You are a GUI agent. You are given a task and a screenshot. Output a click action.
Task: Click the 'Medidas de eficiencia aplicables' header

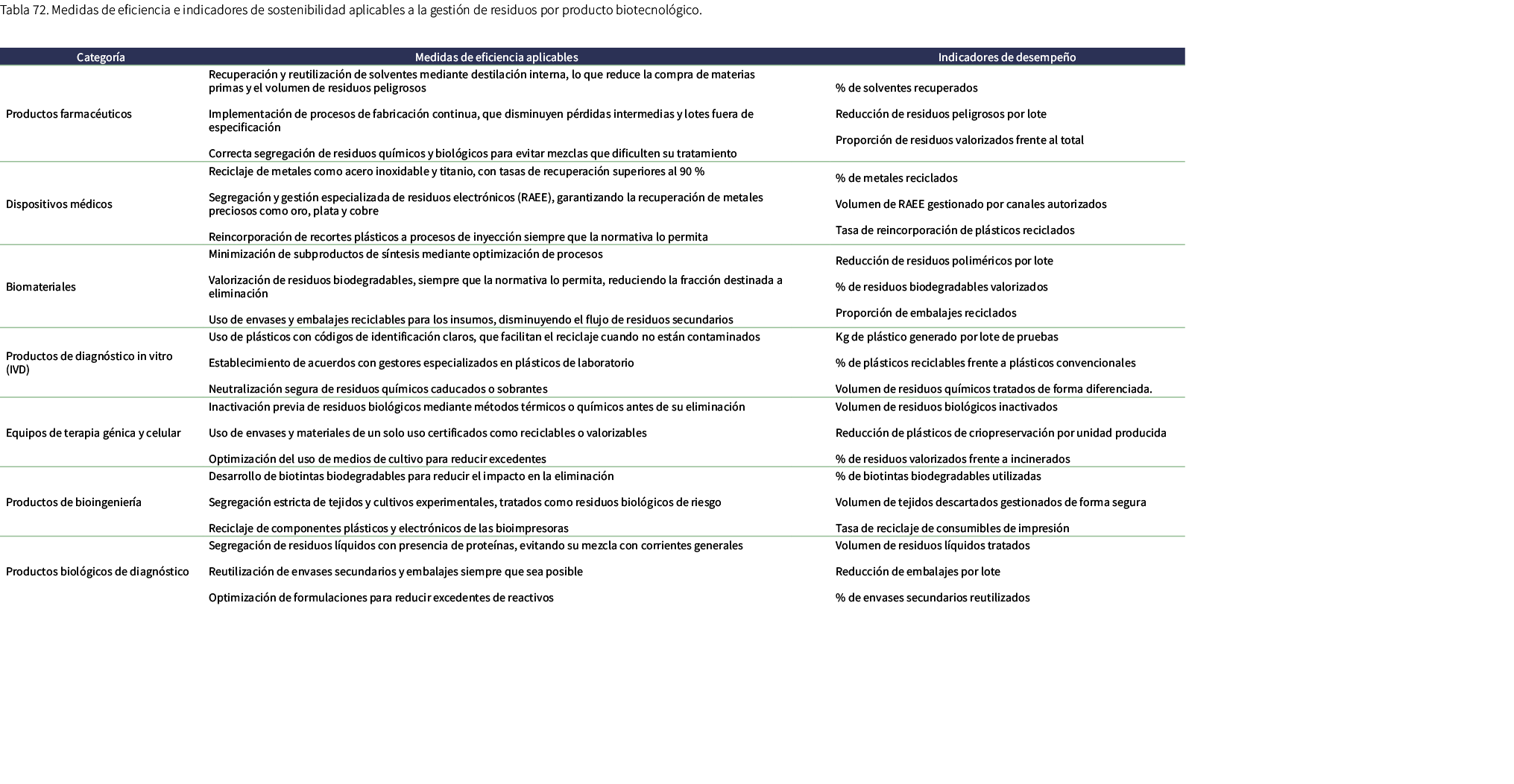pos(496,57)
